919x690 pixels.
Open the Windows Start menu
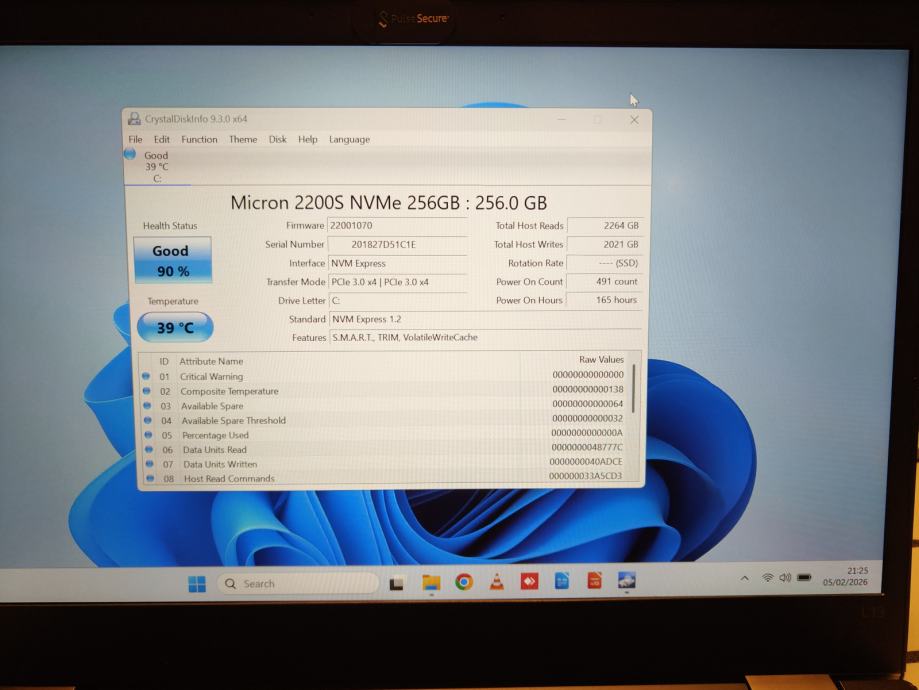[x=197, y=584]
